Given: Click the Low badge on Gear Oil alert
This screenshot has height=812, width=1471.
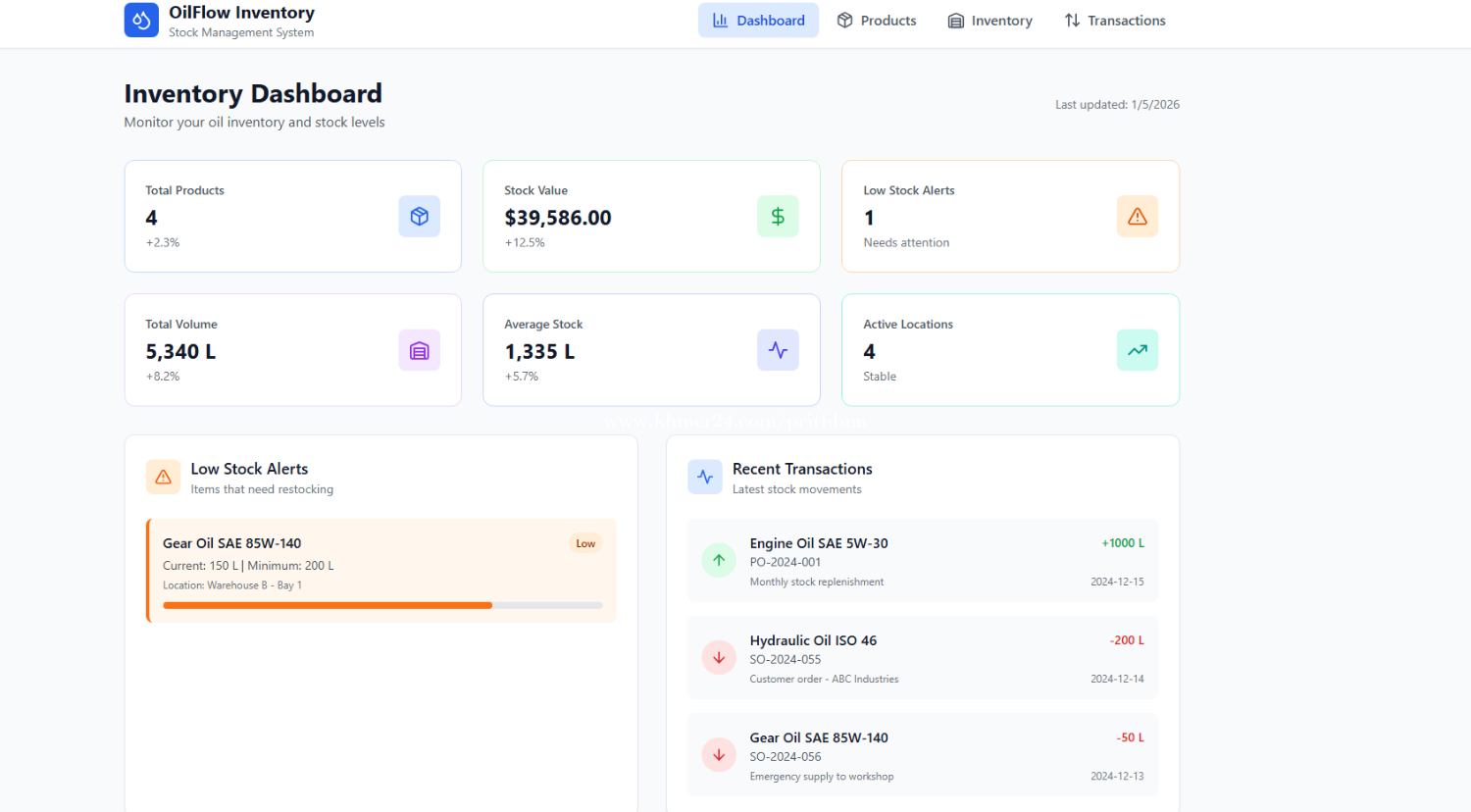Looking at the screenshot, I should click(x=585, y=543).
